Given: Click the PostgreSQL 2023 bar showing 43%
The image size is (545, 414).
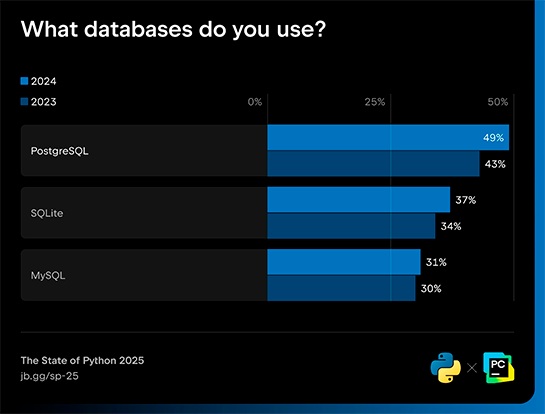Looking at the screenshot, I should tap(373, 164).
